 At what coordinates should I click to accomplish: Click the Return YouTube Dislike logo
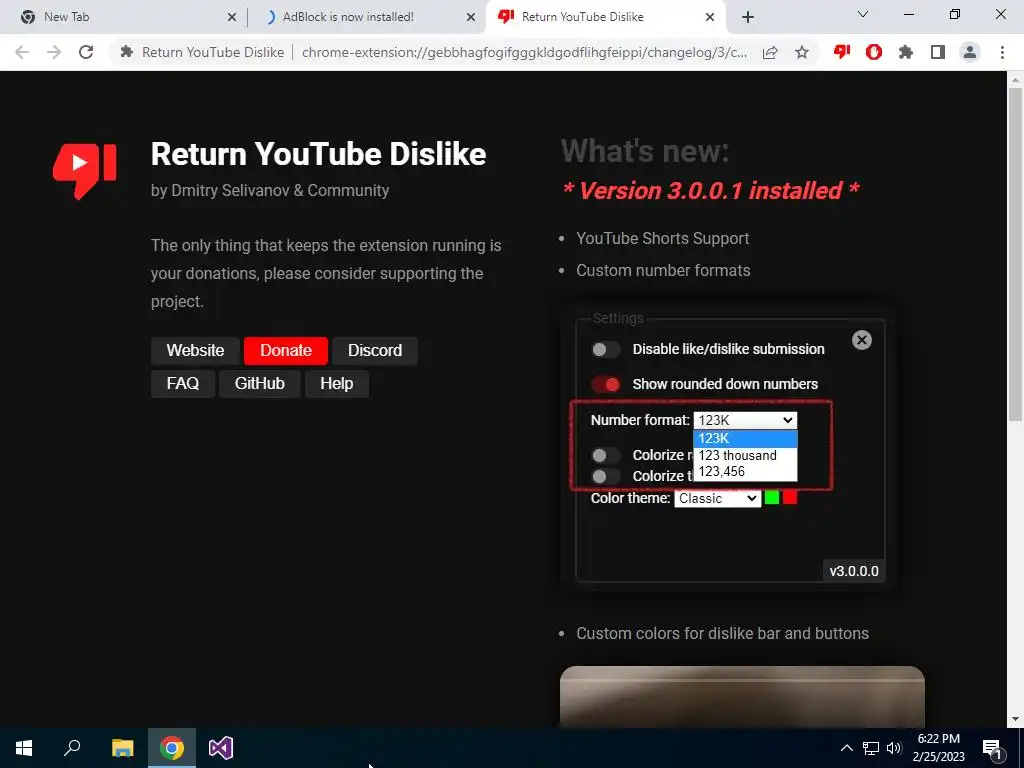click(85, 170)
